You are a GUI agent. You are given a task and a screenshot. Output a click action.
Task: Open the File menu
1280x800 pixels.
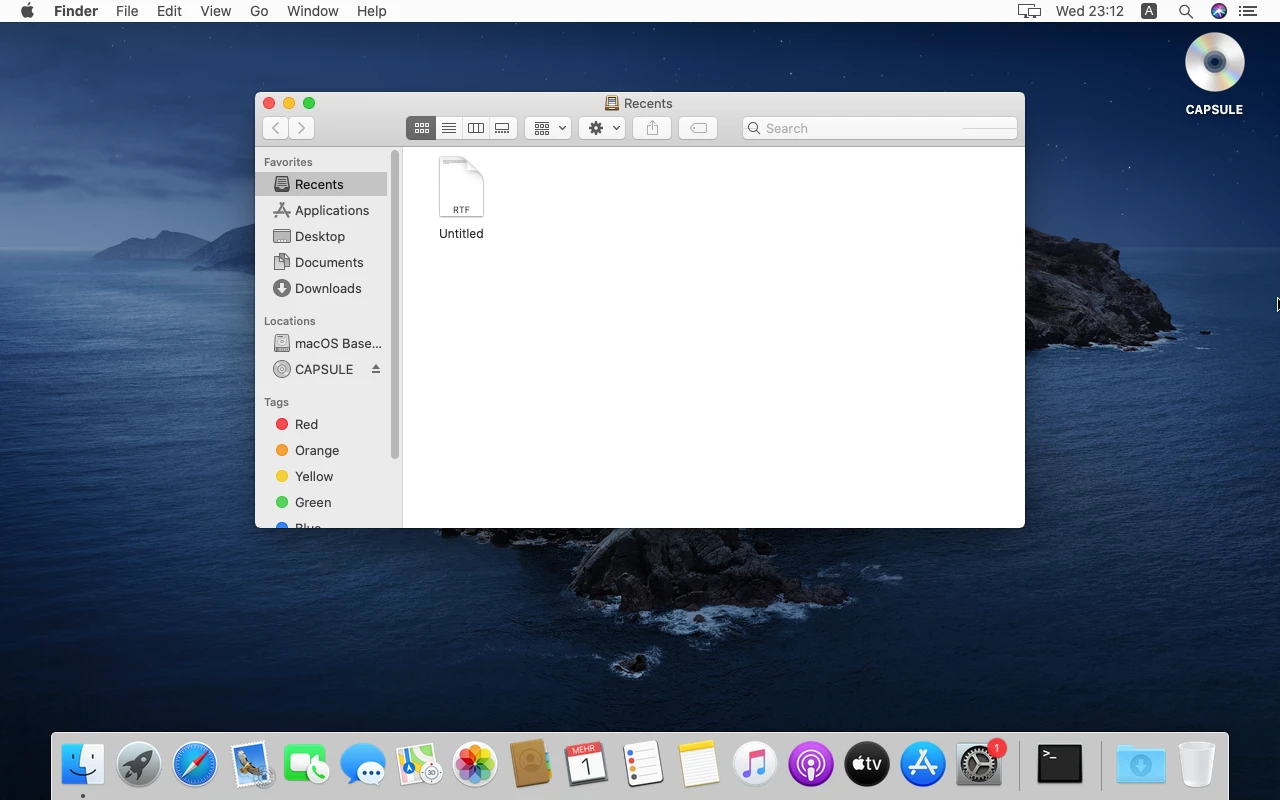(x=127, y=11)
